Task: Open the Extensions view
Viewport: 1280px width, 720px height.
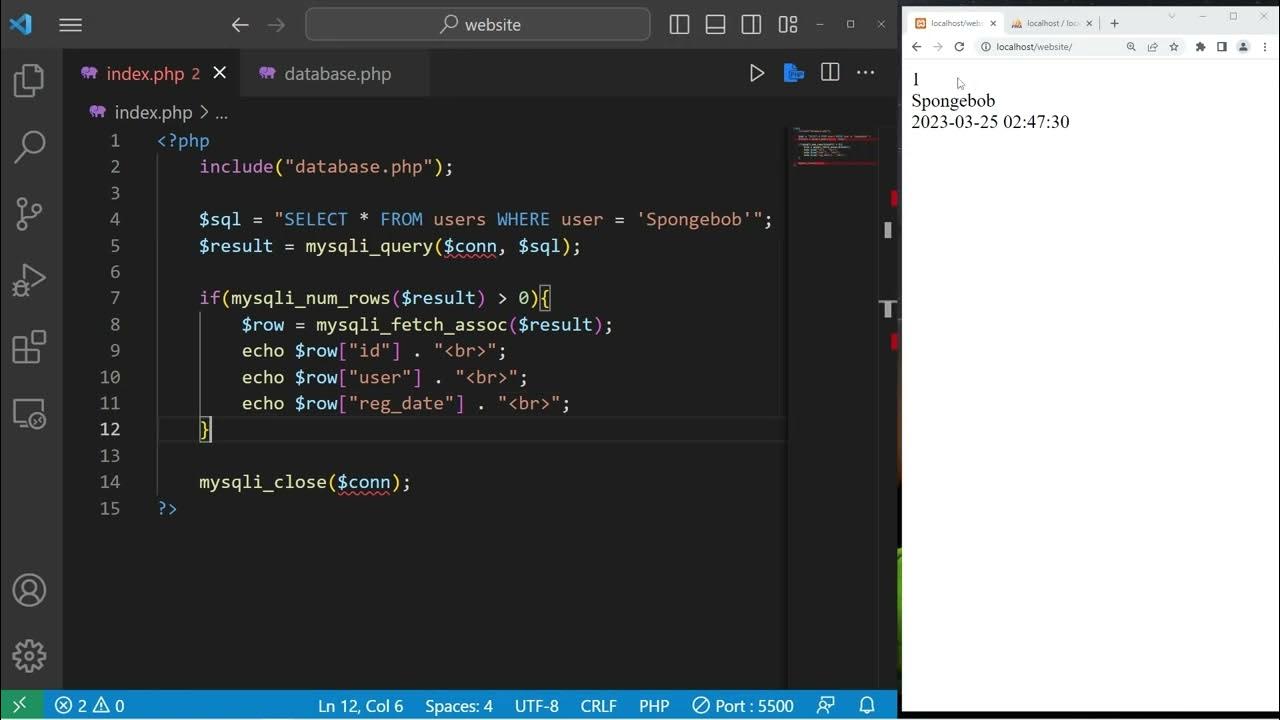Action: pyautogui.click(x=29, y=347)
